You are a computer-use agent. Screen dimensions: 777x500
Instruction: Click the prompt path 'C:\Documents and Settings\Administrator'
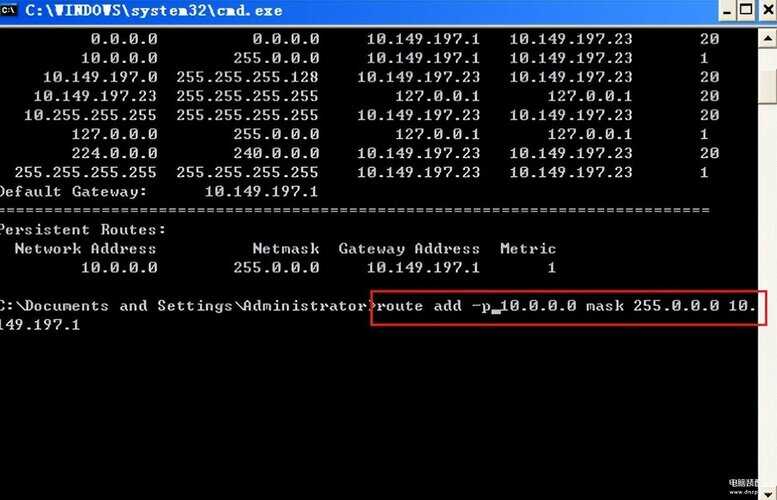coord(183,306)
